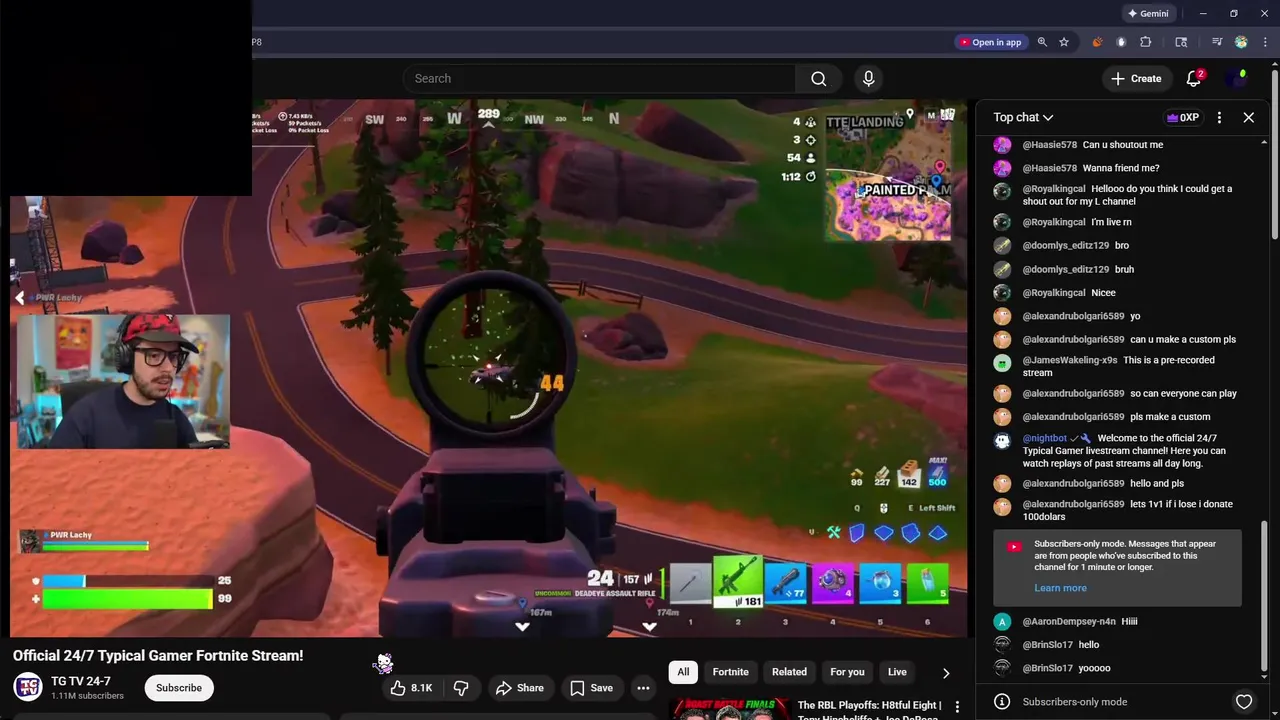Show next category chips with arrow

[946, 673]
